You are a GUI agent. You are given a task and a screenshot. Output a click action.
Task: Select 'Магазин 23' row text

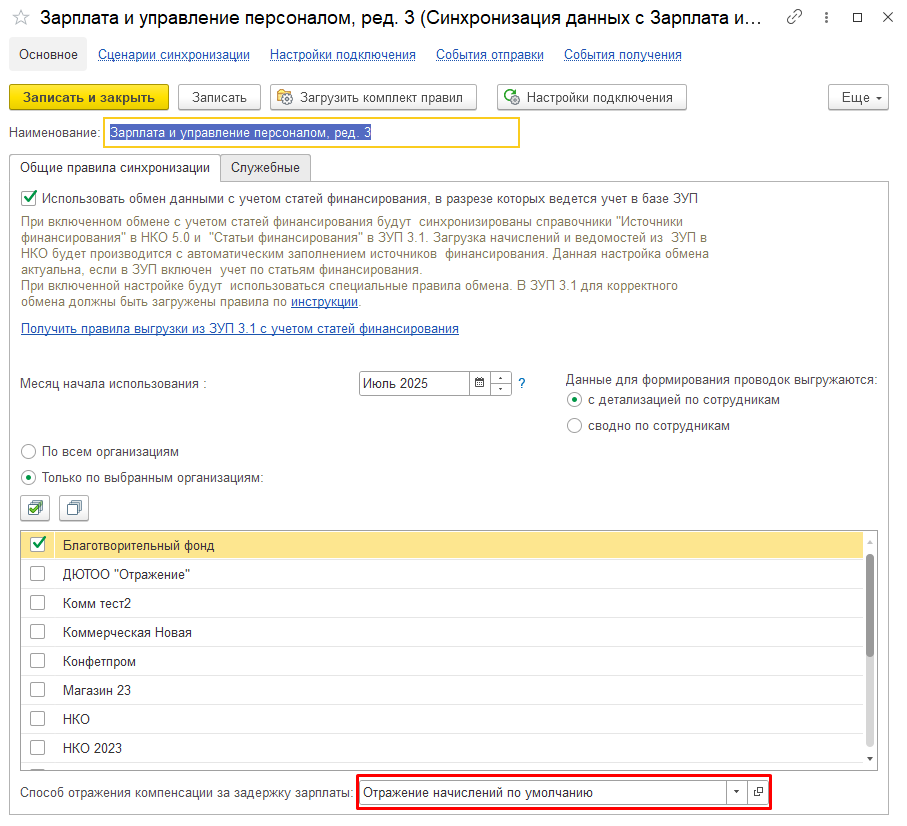(x=97, y=690)
